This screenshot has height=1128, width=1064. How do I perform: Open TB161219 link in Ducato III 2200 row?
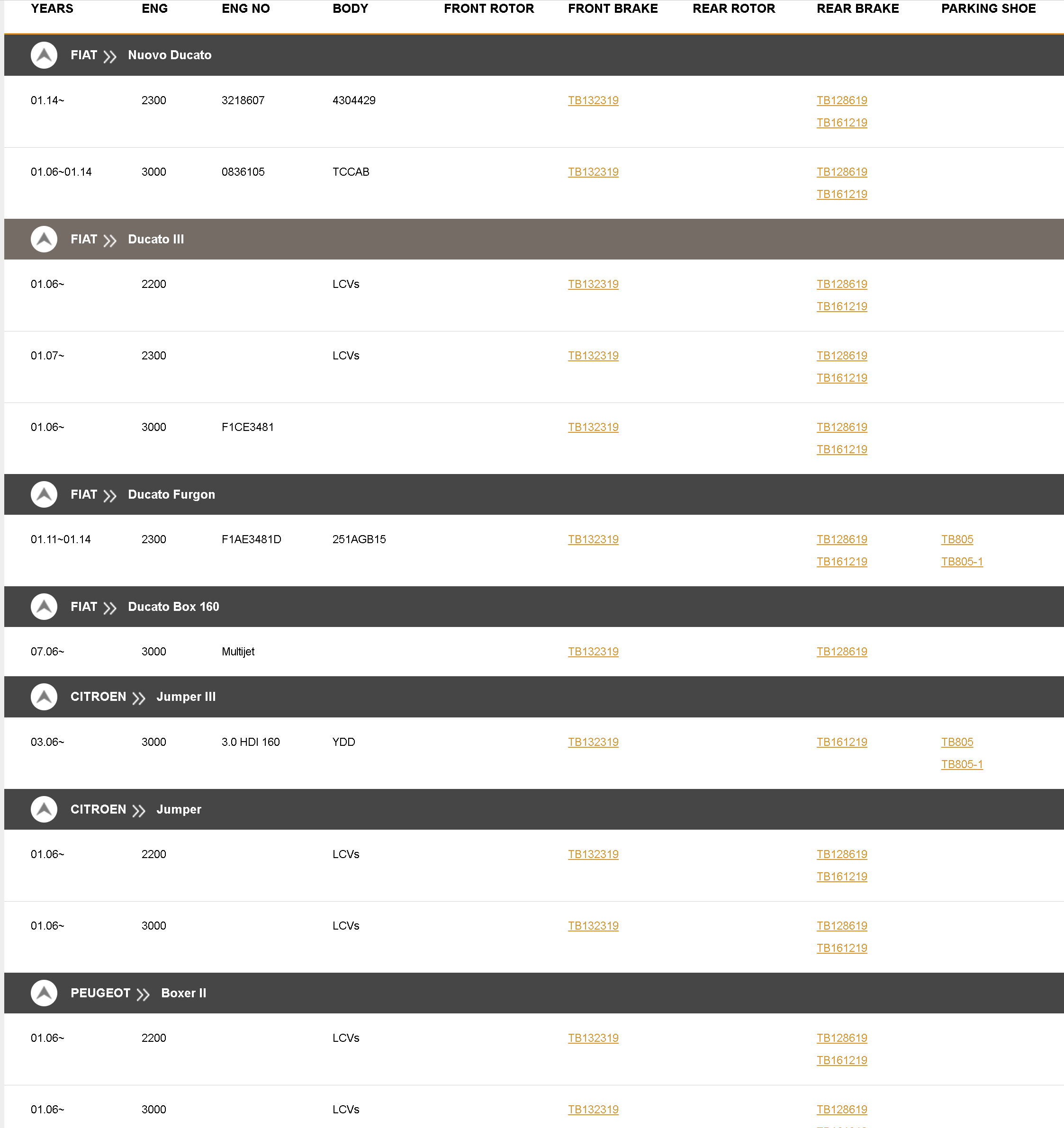pyautogui.click(x=841, y=306)
